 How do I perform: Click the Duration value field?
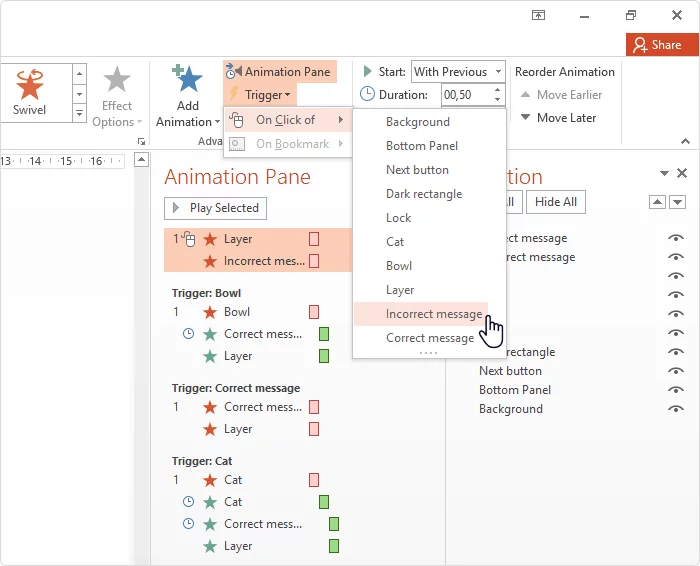pos(467,95)
